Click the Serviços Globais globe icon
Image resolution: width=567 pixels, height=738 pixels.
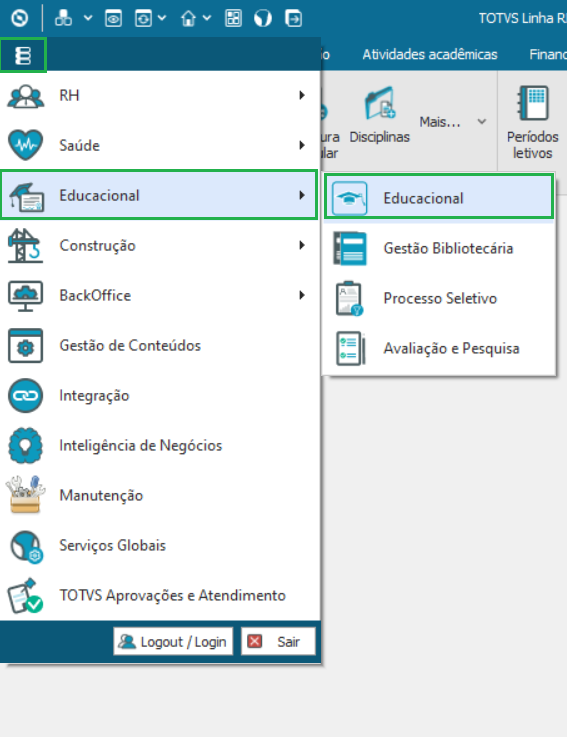[26, 546]
